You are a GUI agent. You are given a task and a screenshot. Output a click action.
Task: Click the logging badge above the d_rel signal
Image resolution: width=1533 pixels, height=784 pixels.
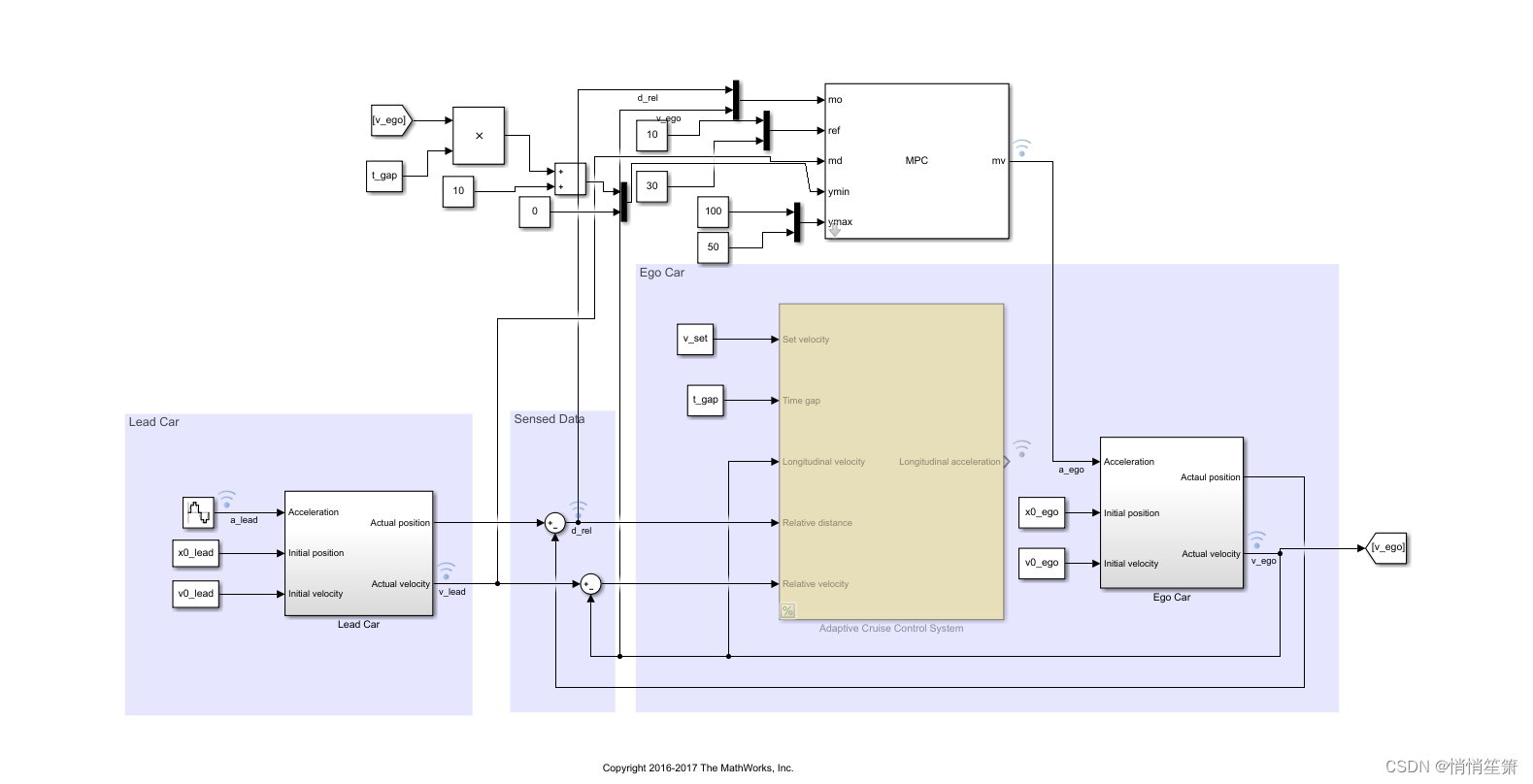579,509
